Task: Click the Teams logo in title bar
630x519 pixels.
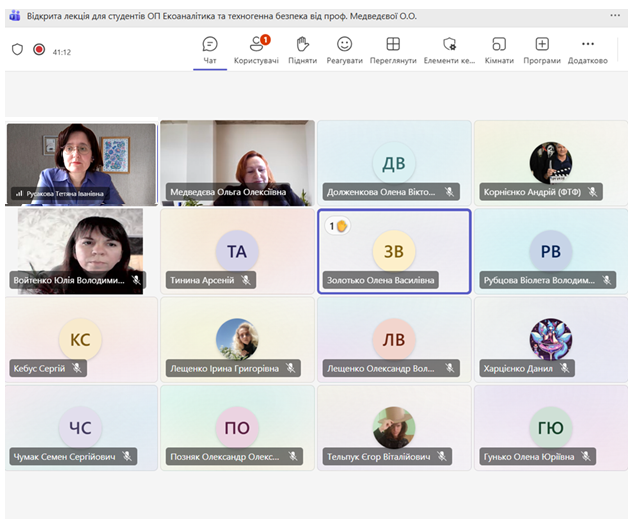Action: coord(14,16)
